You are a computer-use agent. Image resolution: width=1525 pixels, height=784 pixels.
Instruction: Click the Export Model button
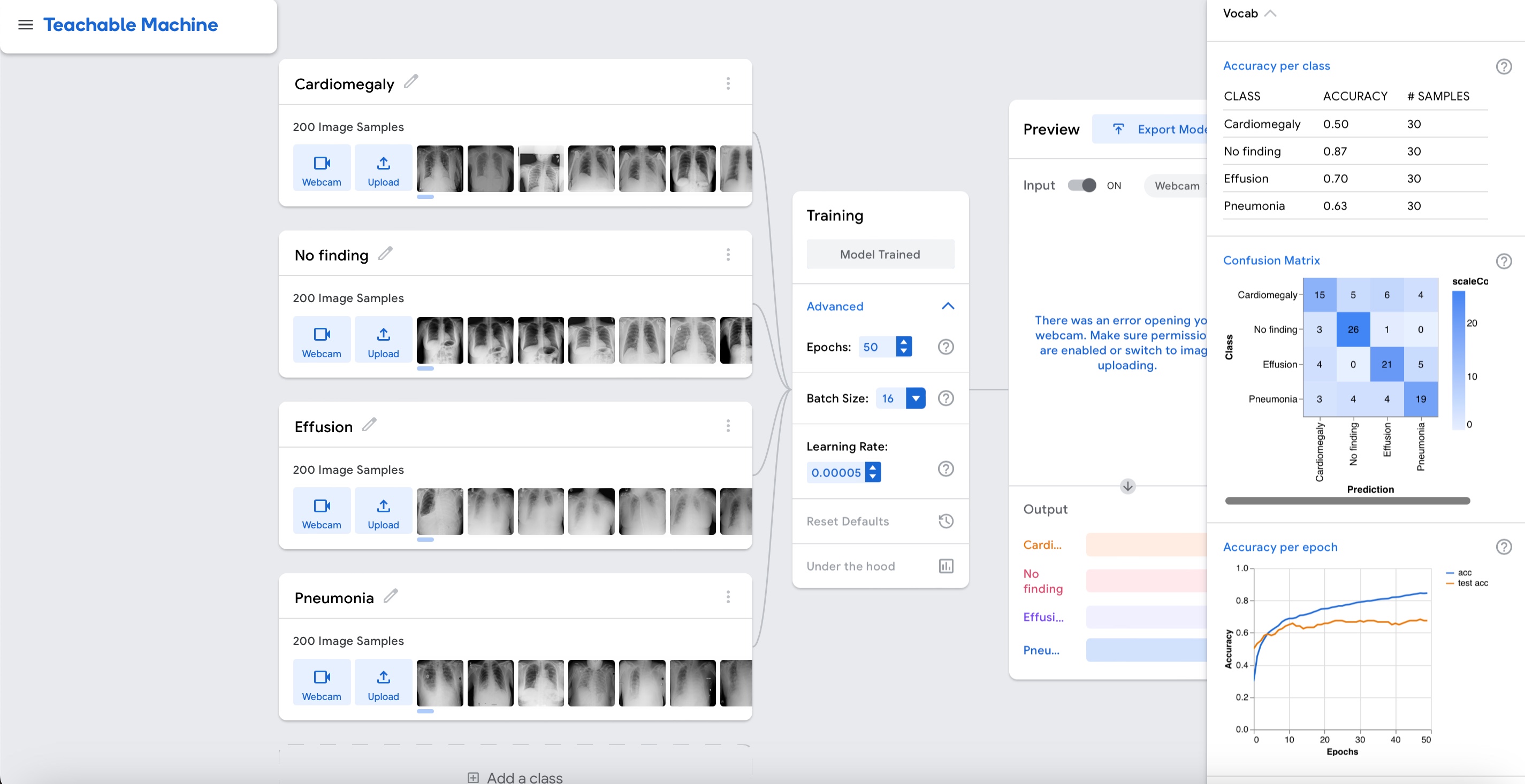(x=1160, y=129)
